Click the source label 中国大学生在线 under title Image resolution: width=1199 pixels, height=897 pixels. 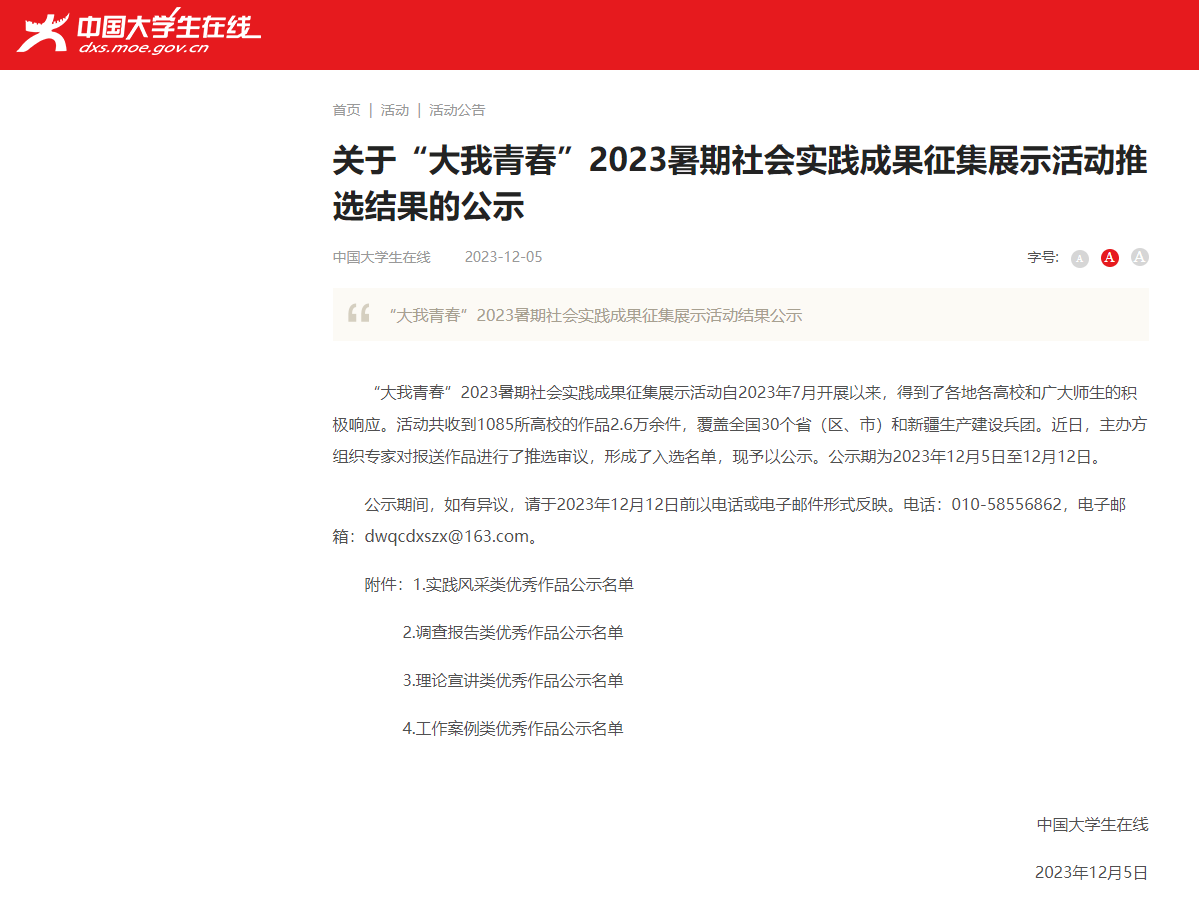coord(382,258)
